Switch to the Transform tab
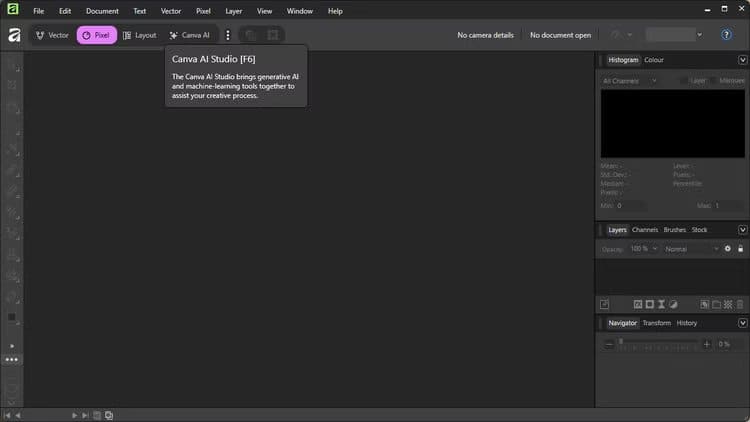 657,323
